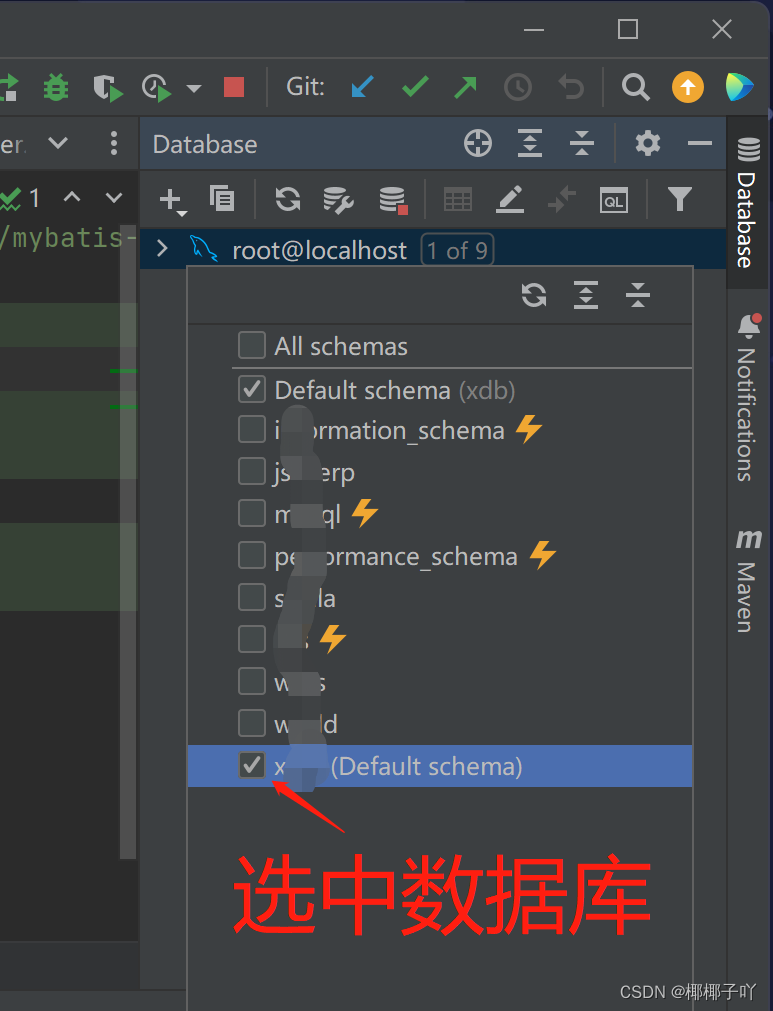
Task: Expand the root@localhost tree node
Action: click(162, 248)
